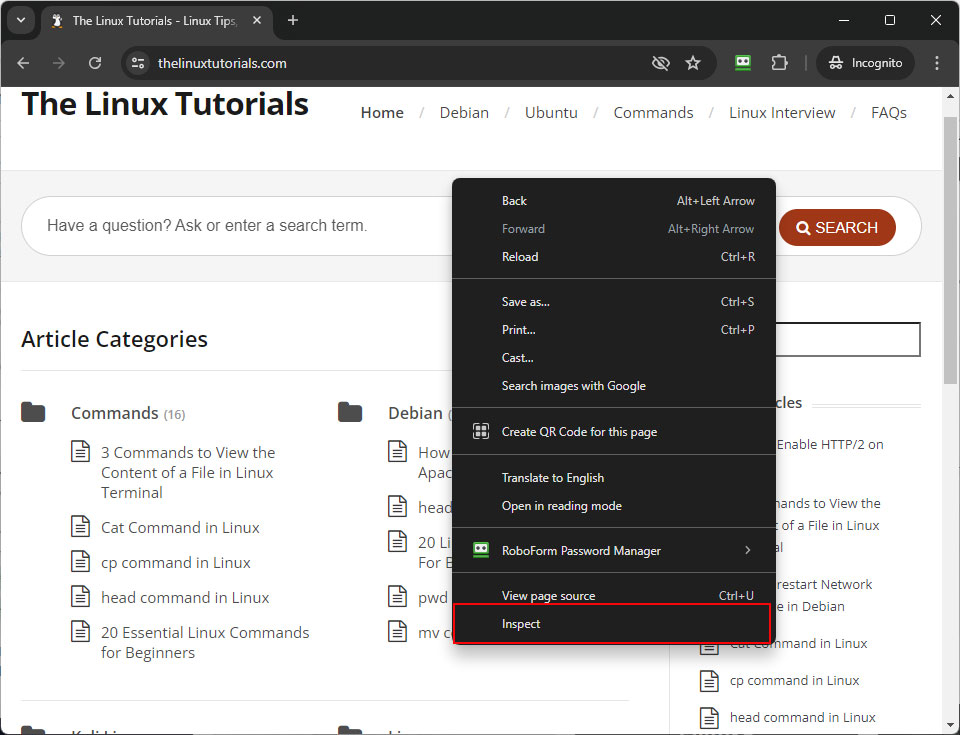The width and height of the screenshot is (960, 735).
Task: Click the QR code icon in menu
Action: [x=481, y=431]
